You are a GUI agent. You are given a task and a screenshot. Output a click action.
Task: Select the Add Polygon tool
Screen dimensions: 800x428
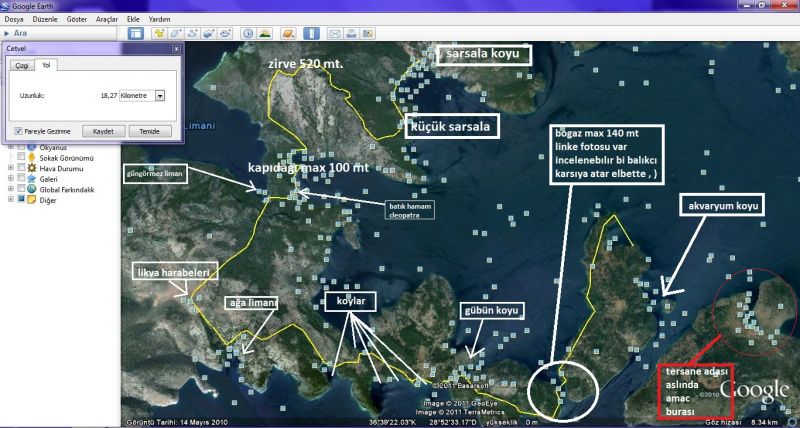click(x=176, y=34)
